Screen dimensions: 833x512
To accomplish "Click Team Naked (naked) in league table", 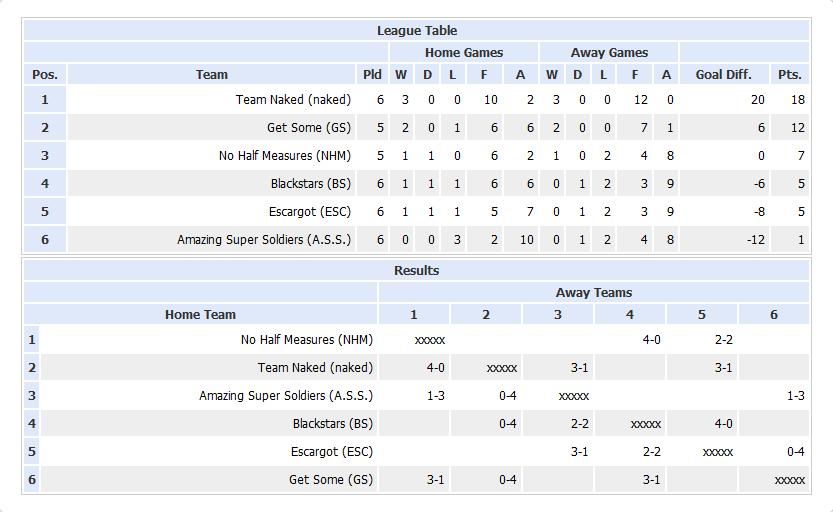I will 293,100.
